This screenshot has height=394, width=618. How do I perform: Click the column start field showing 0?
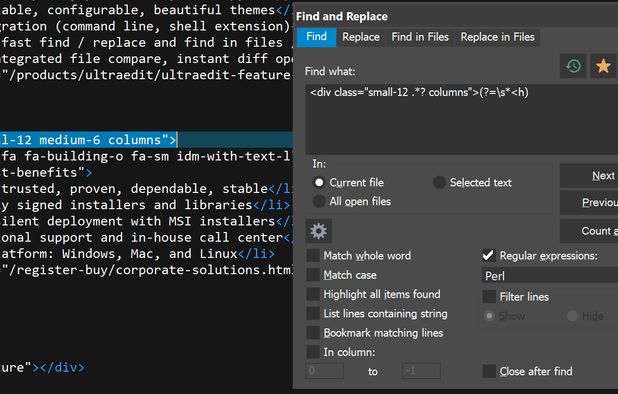tap(324, 371)
